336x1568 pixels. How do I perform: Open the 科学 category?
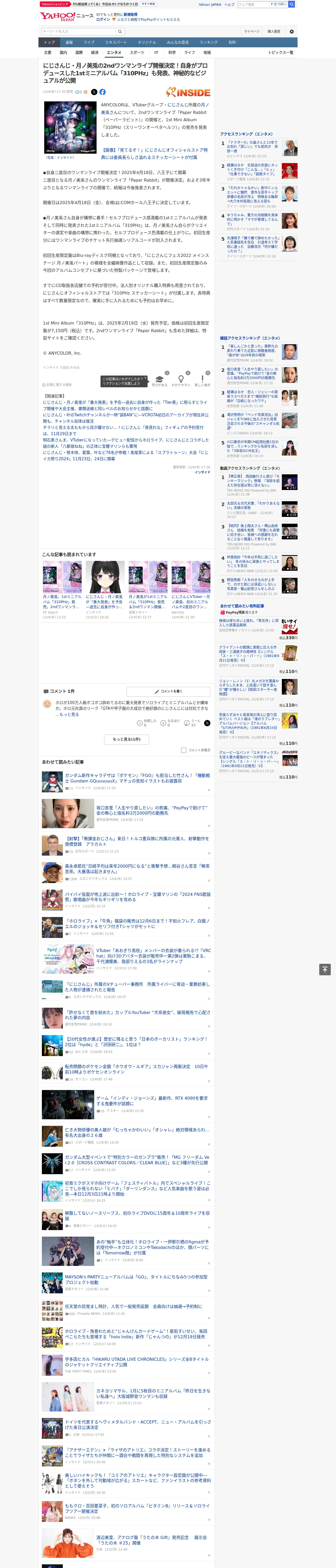point(172,52)
